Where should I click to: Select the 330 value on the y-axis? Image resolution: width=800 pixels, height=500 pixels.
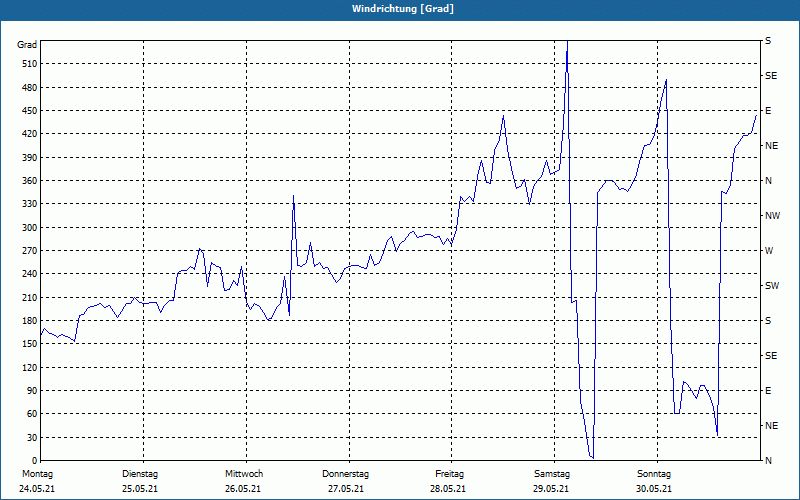pyautogui.click(x=30, y=204)
